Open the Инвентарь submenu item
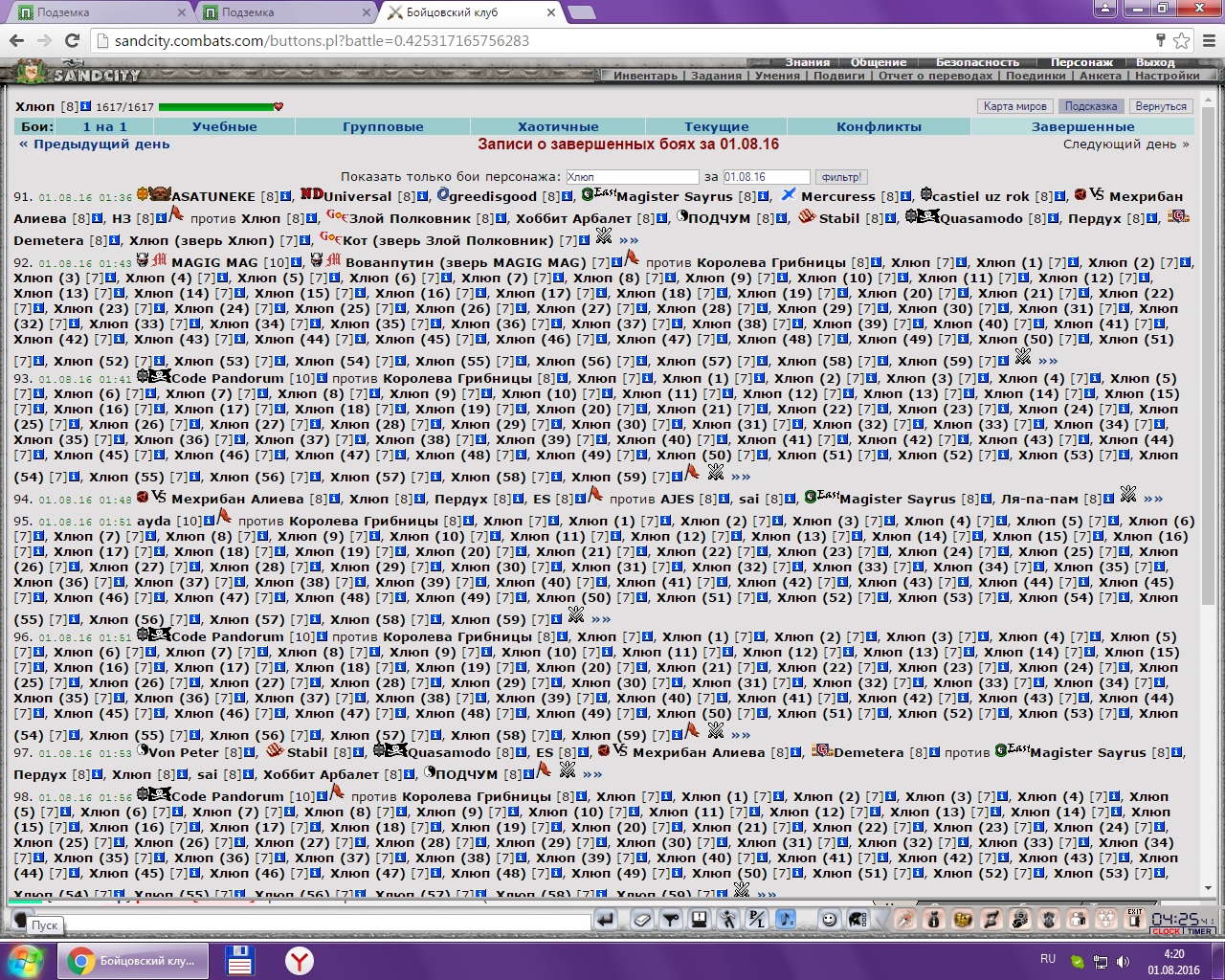 645,76
